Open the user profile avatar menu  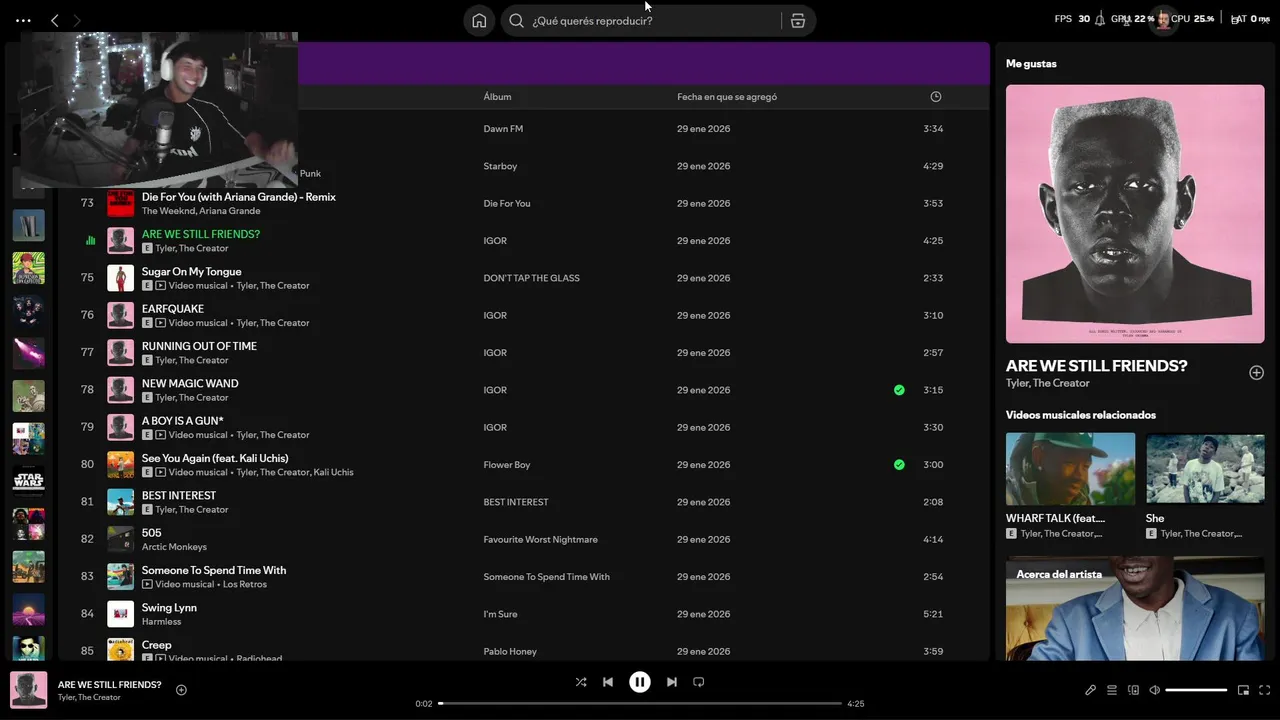click(1162, 19)
